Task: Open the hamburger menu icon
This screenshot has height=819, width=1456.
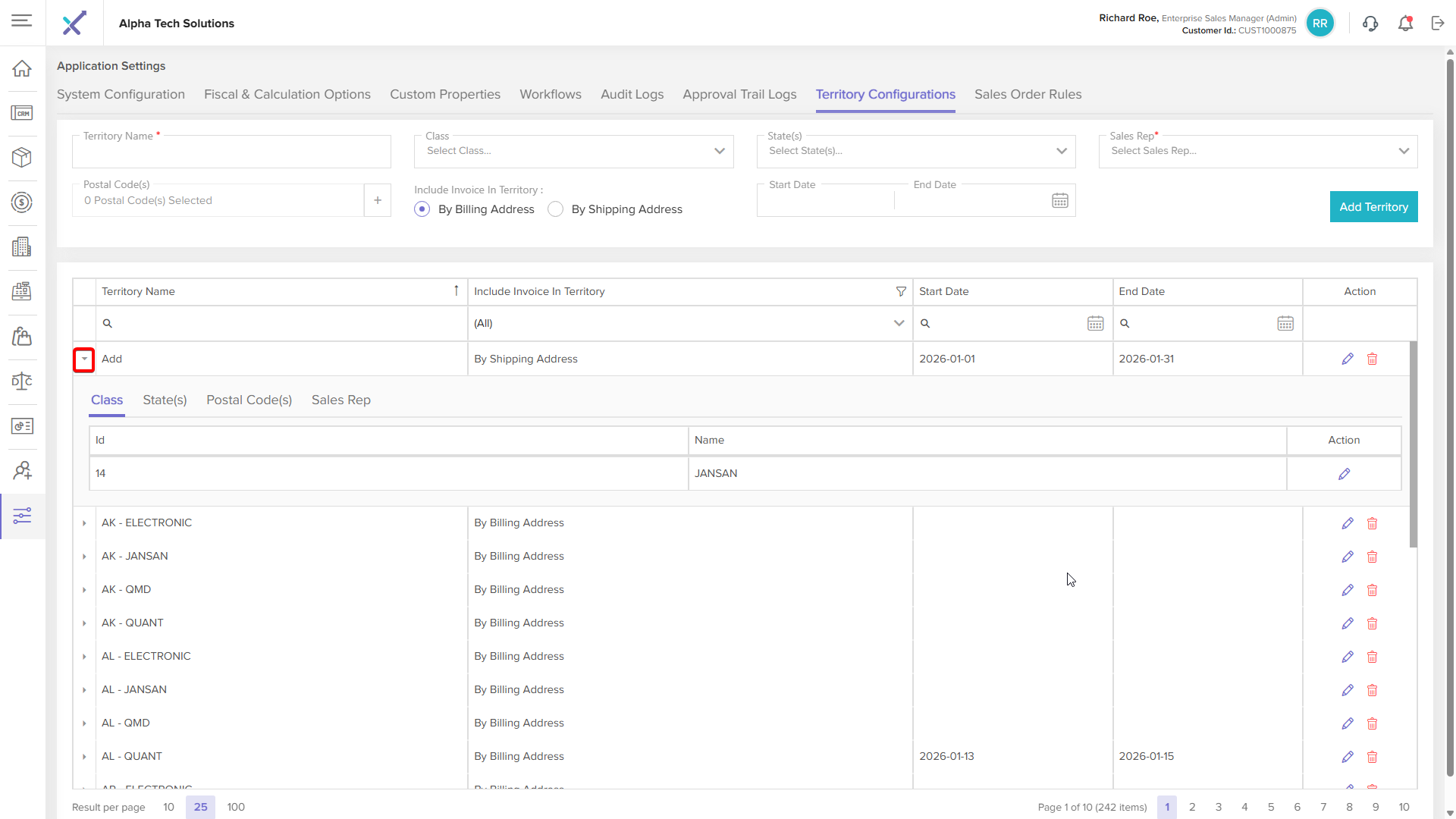Action: coord(22,20)
